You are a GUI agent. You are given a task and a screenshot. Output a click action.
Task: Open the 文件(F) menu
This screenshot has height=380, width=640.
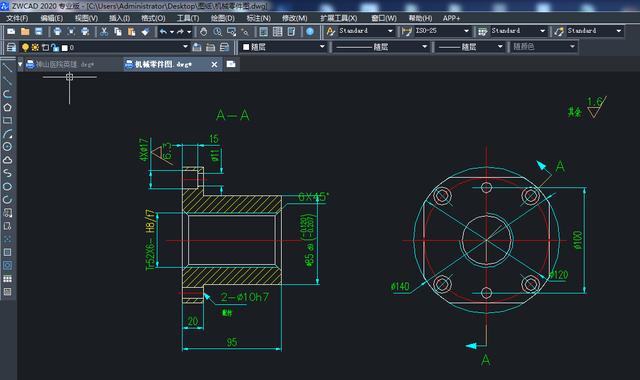tap(17, 18)
